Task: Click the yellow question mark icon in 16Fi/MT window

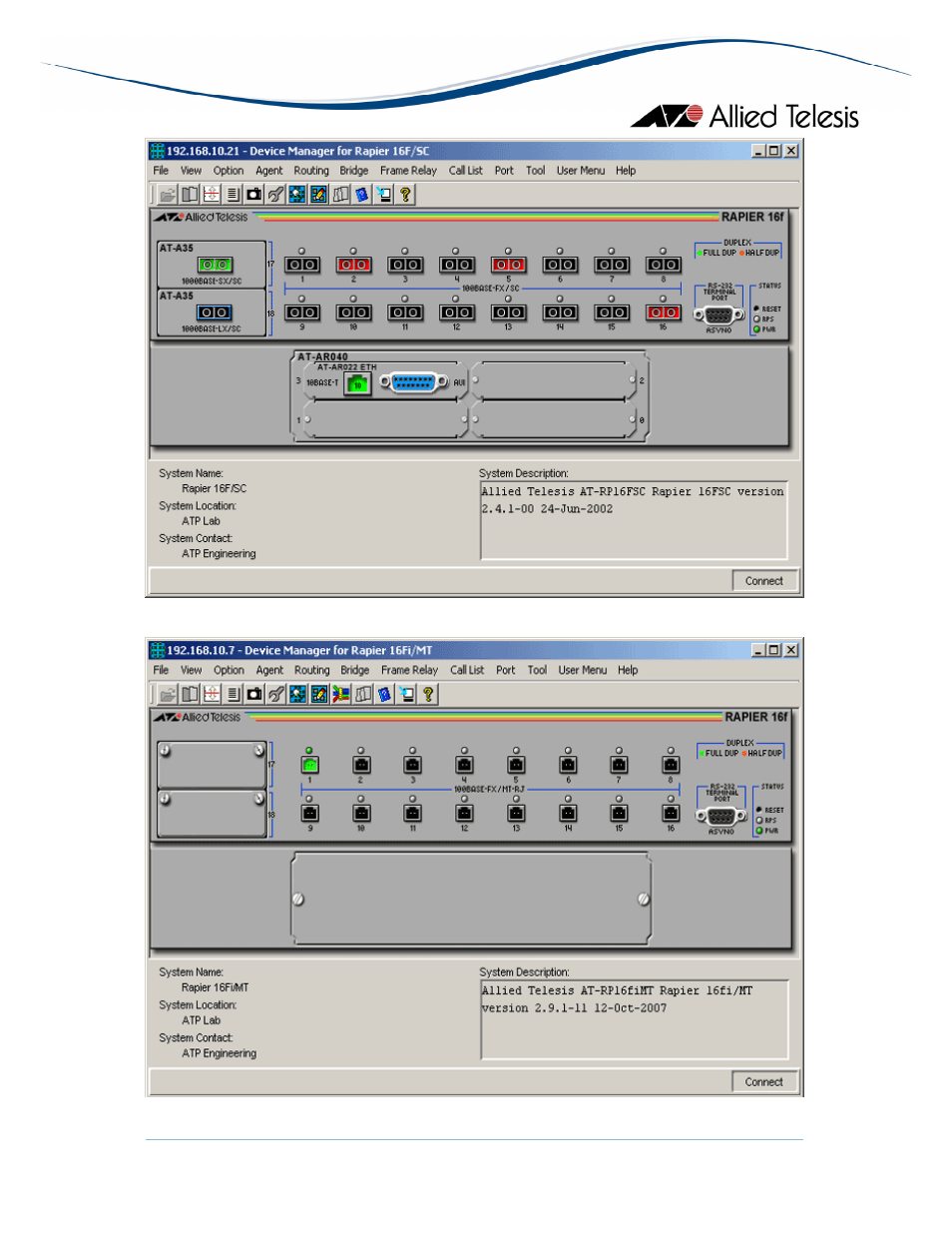Action: (x=428, y=694)
